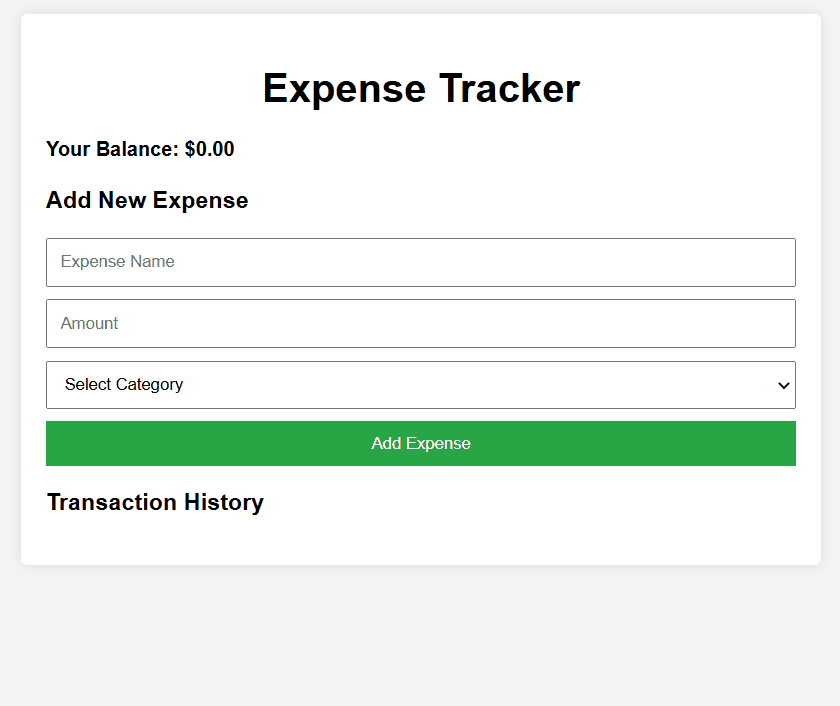Click the Your Balance label
Screen dimensions: 840x706
pyautogui.click(x=111, y=149)
